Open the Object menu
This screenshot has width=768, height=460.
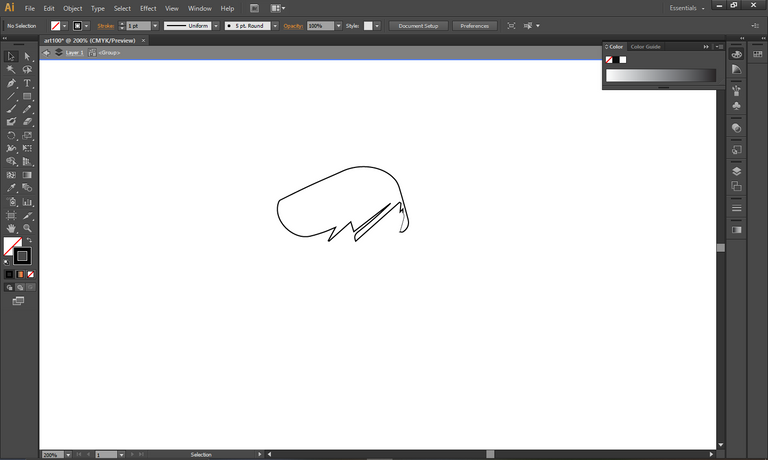pyautogui.click(x=72, y=8)
